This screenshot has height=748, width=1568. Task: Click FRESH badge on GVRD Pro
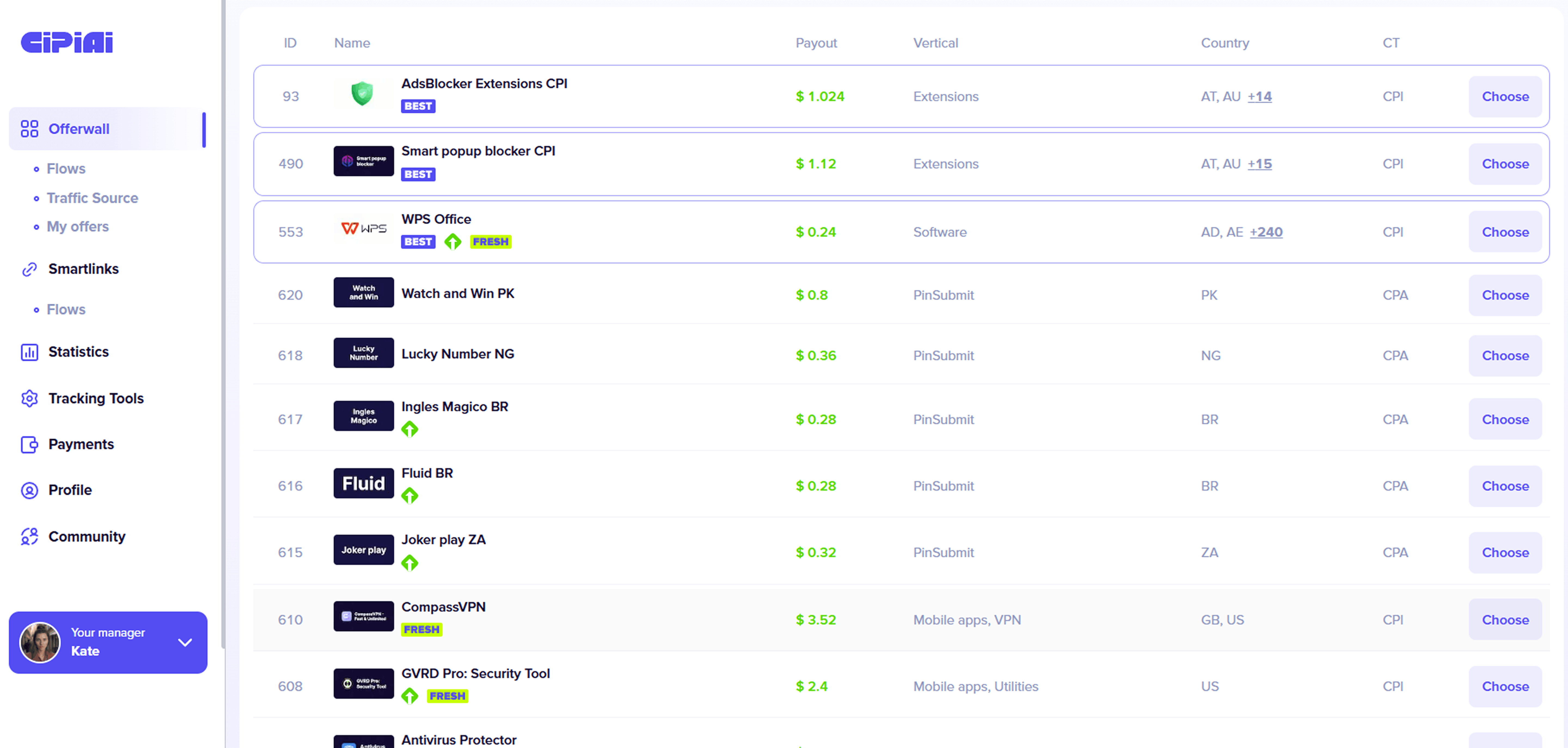tap(447, 696)
